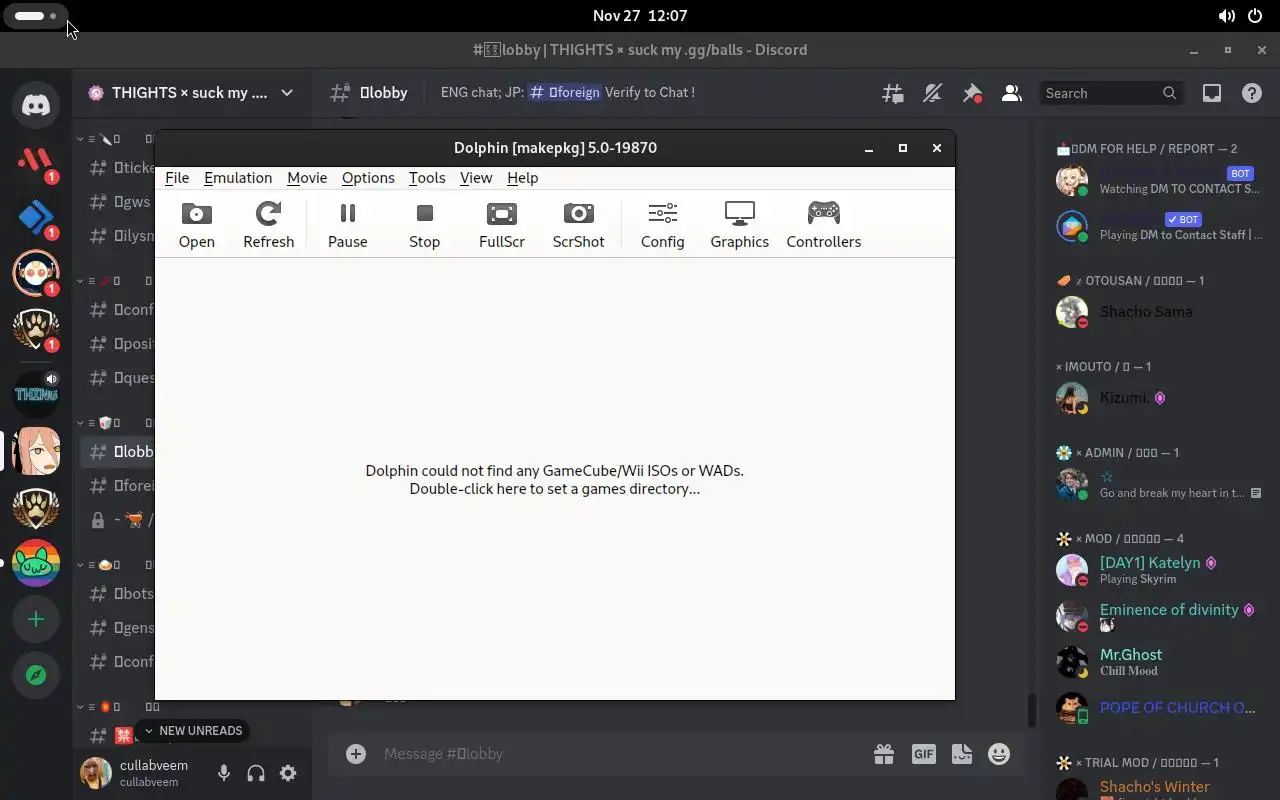Image resolution: width=1280 pixels, height=800 pixels.
Task: Explore discoverable servers compass icon
Action: pos(36,676)
